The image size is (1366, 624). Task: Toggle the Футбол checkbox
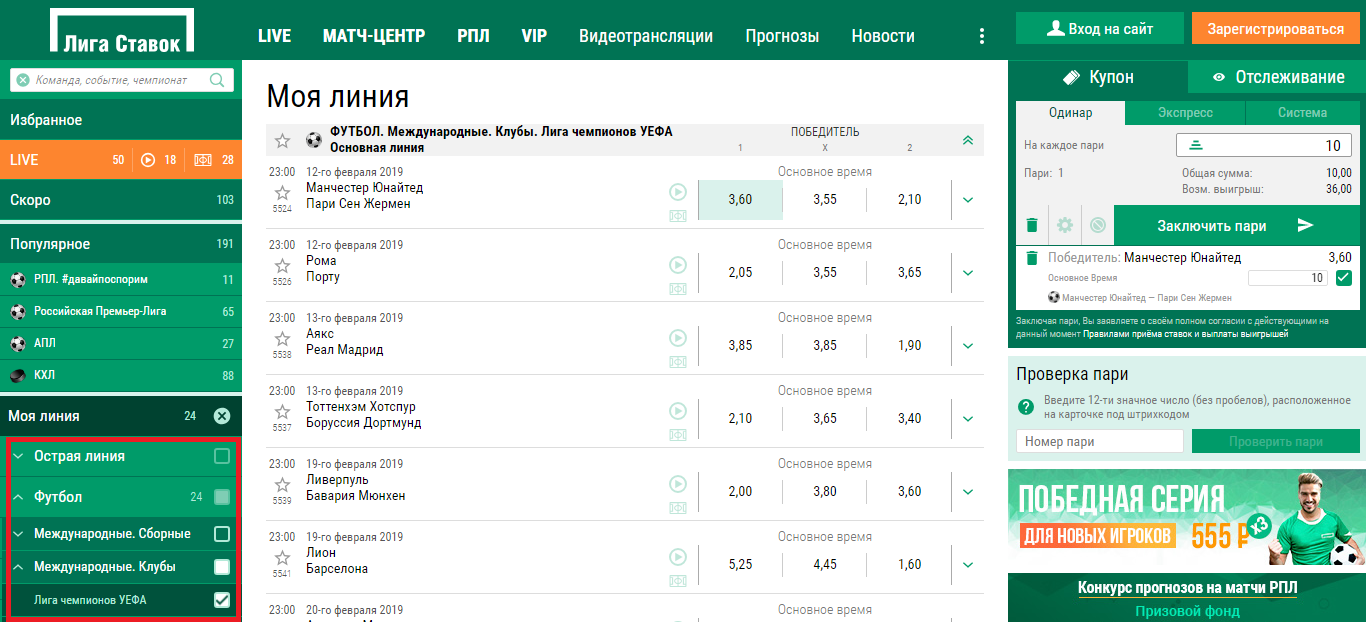pyautogui.click(x=222, y=497)
